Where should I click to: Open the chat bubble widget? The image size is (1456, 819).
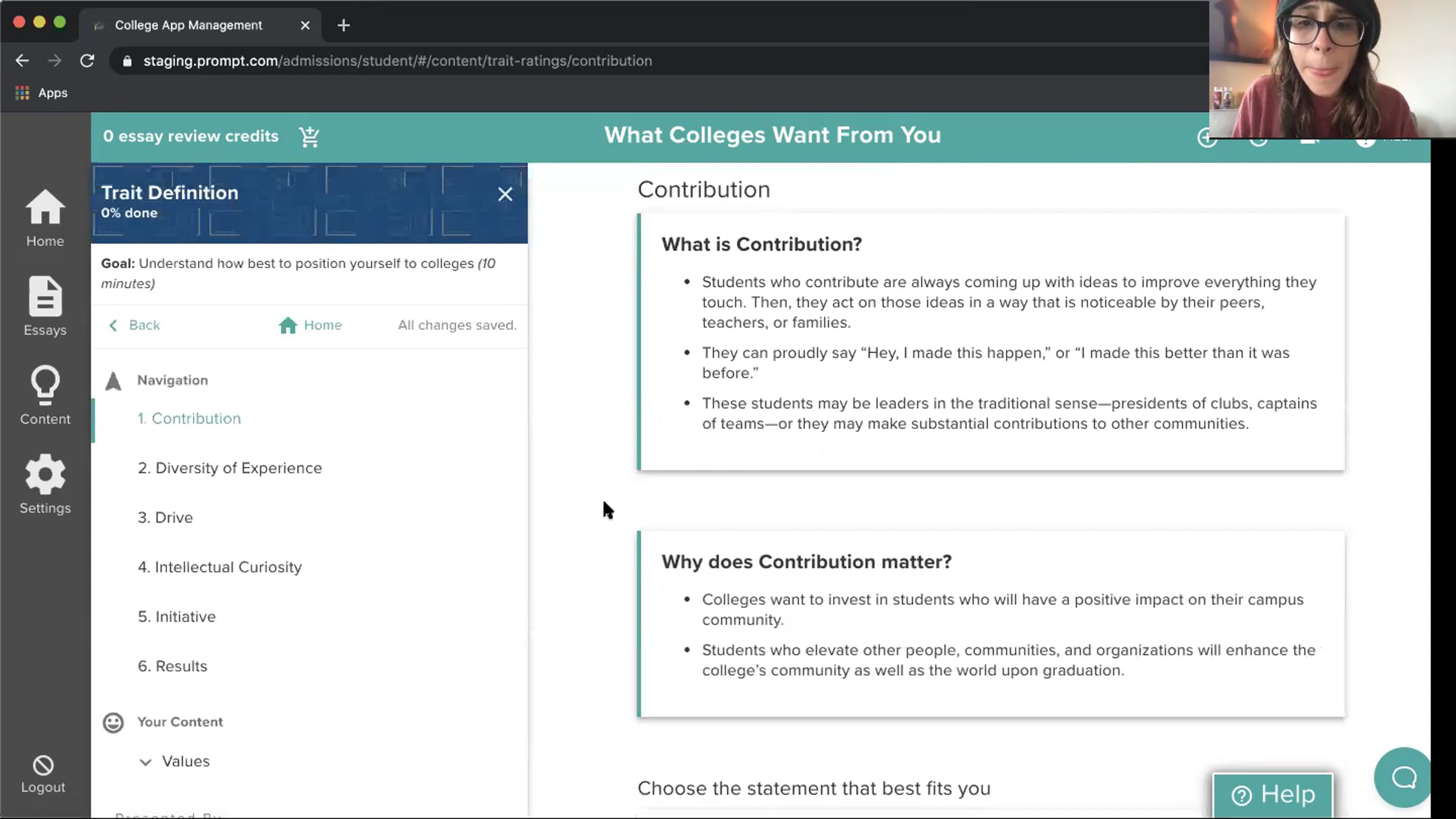pos(1403,777)
